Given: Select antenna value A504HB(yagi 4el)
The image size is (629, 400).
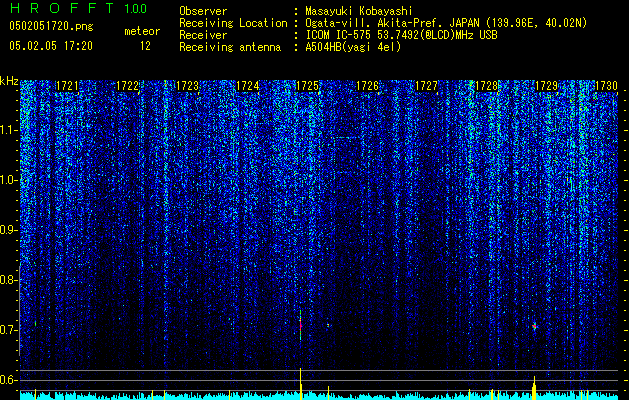Looking at the screenshot, I should (353, 47).
